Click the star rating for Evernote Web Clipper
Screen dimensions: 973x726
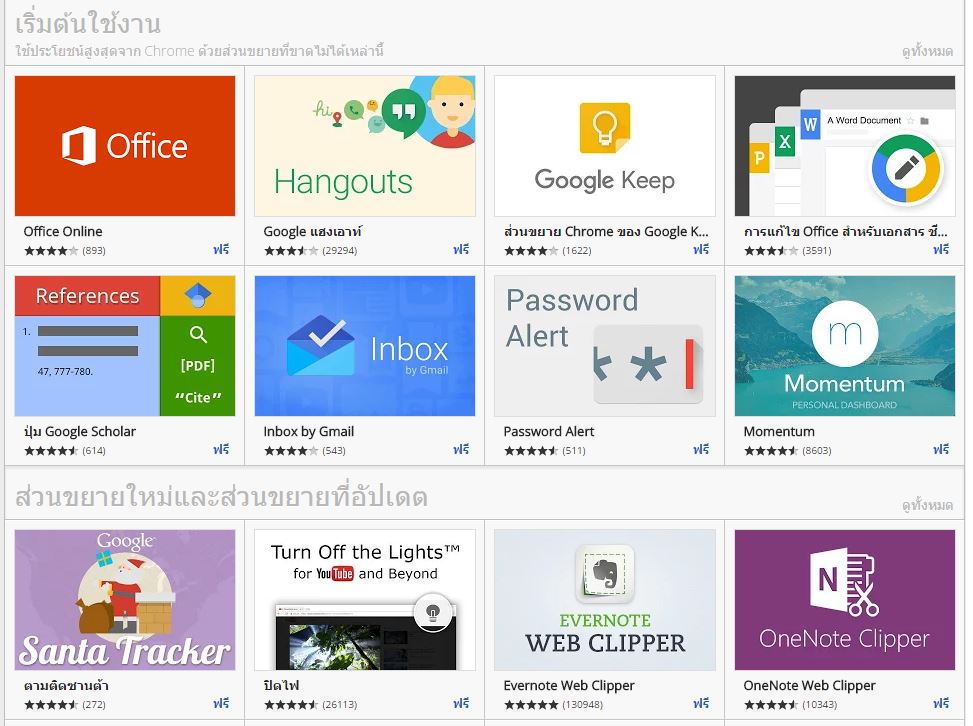pyautogui.click(x=531, y=705)
